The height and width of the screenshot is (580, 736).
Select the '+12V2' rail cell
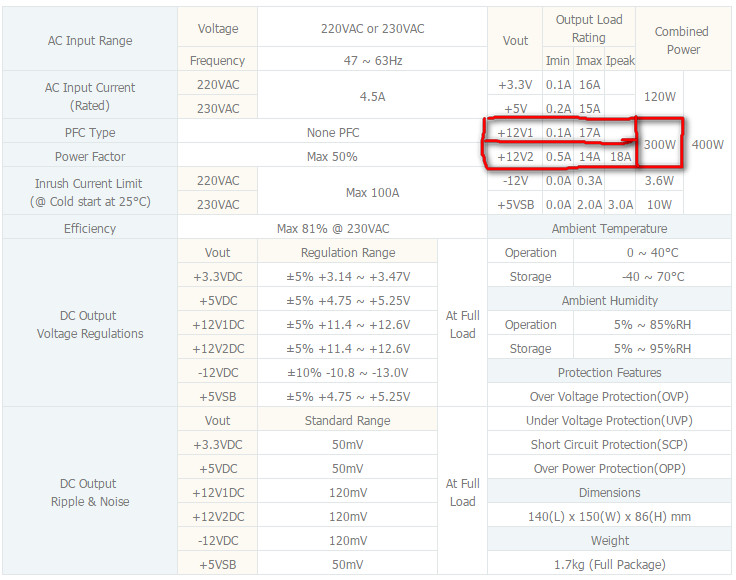tap(515, 156)
